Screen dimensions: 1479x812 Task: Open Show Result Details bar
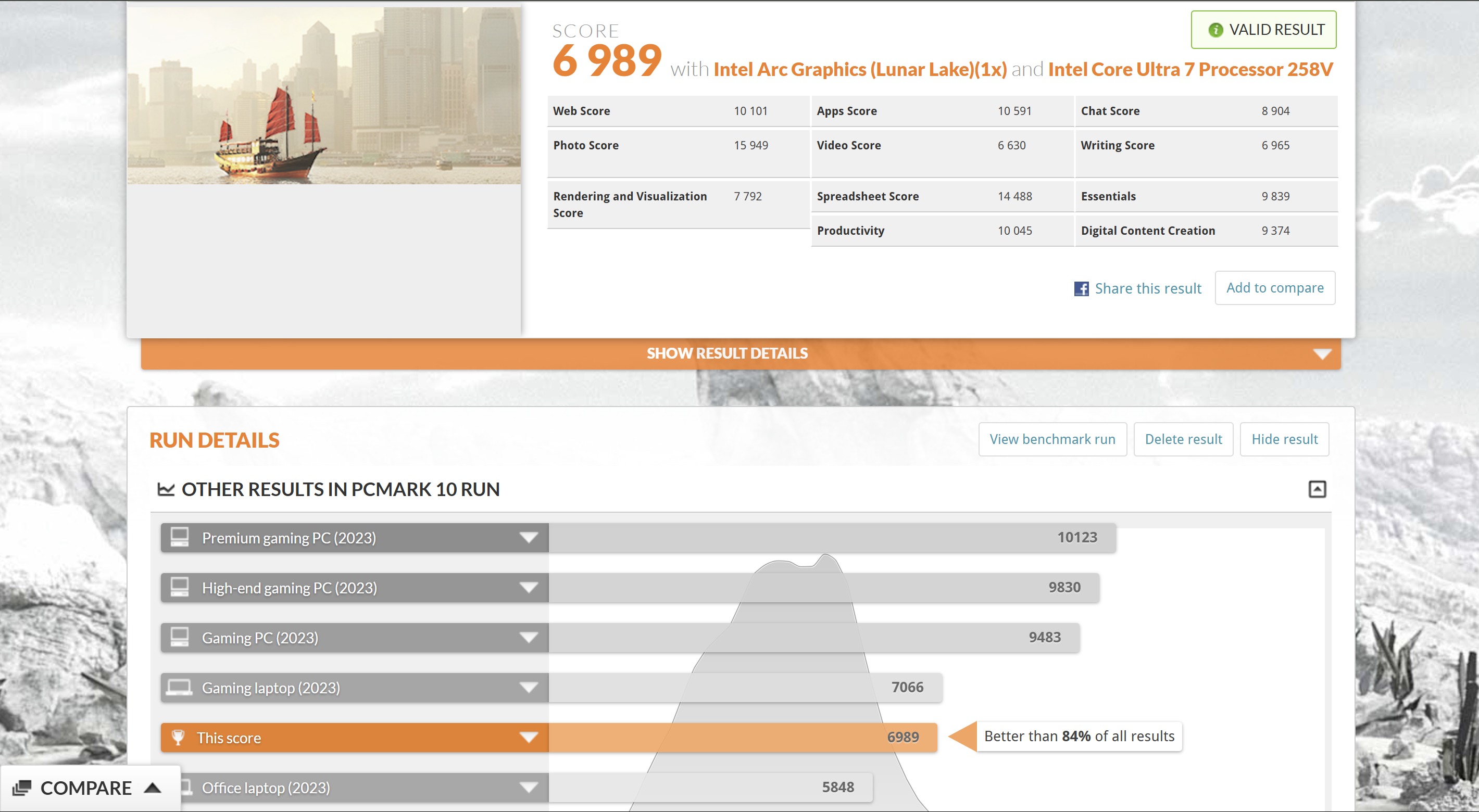pyautogui.click(x=741, y=353)
